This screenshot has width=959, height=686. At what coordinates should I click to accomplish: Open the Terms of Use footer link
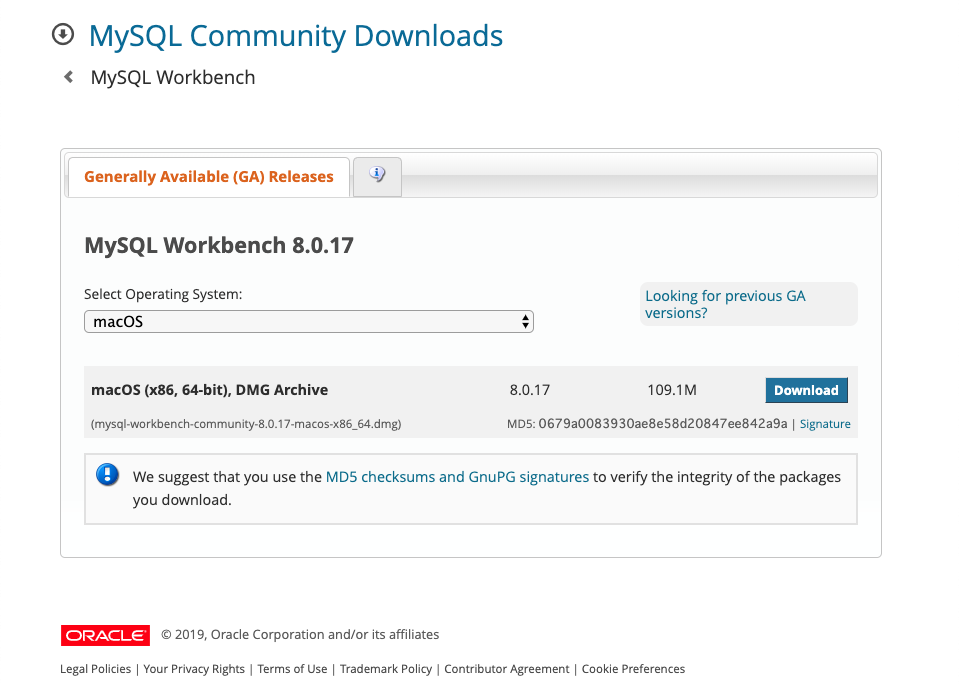292,669
